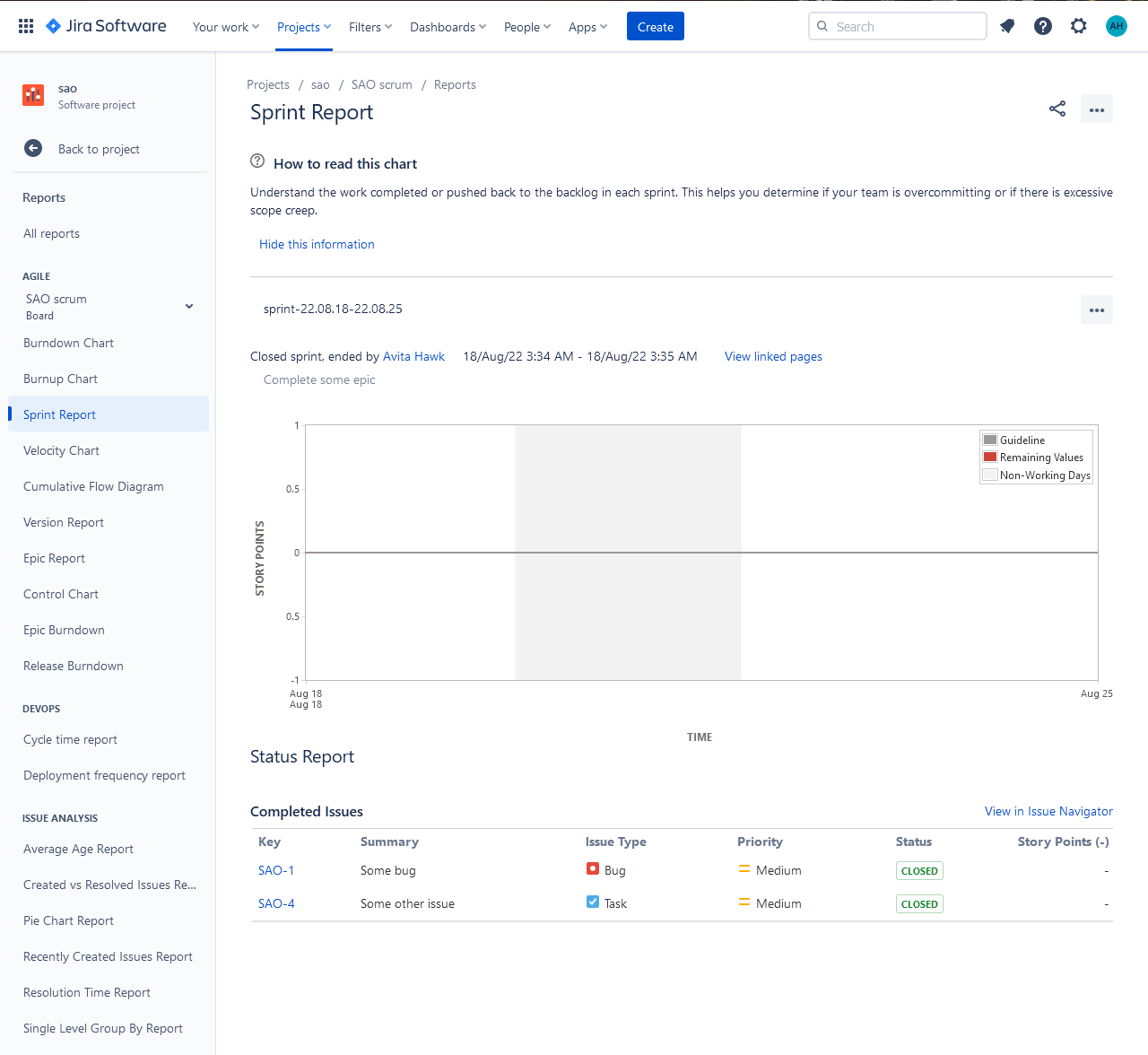Open the Jira settings gear
The height and width of the screenshot is (1055, 1148).
(x=1078, y=25)
